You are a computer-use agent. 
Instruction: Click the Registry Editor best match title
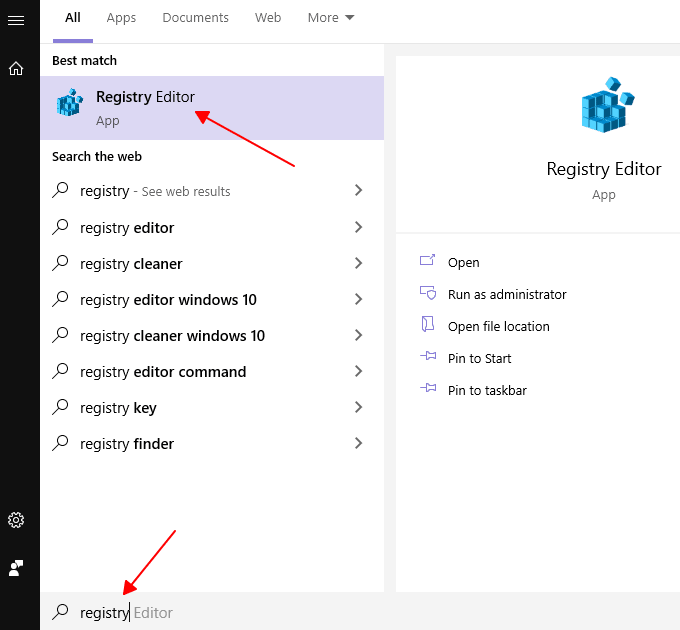point(145,97)
